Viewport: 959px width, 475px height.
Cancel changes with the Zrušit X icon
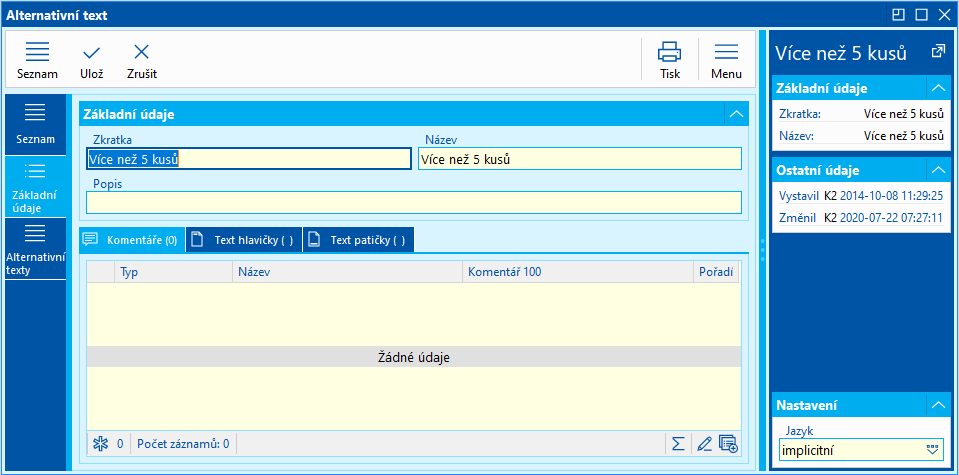(142, 61)
